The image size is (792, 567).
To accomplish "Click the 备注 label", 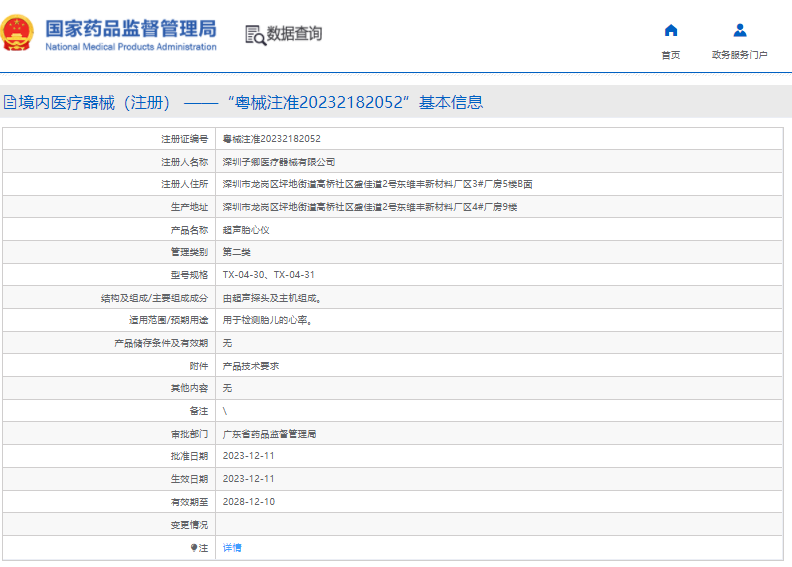I will [x=199, y=411].
